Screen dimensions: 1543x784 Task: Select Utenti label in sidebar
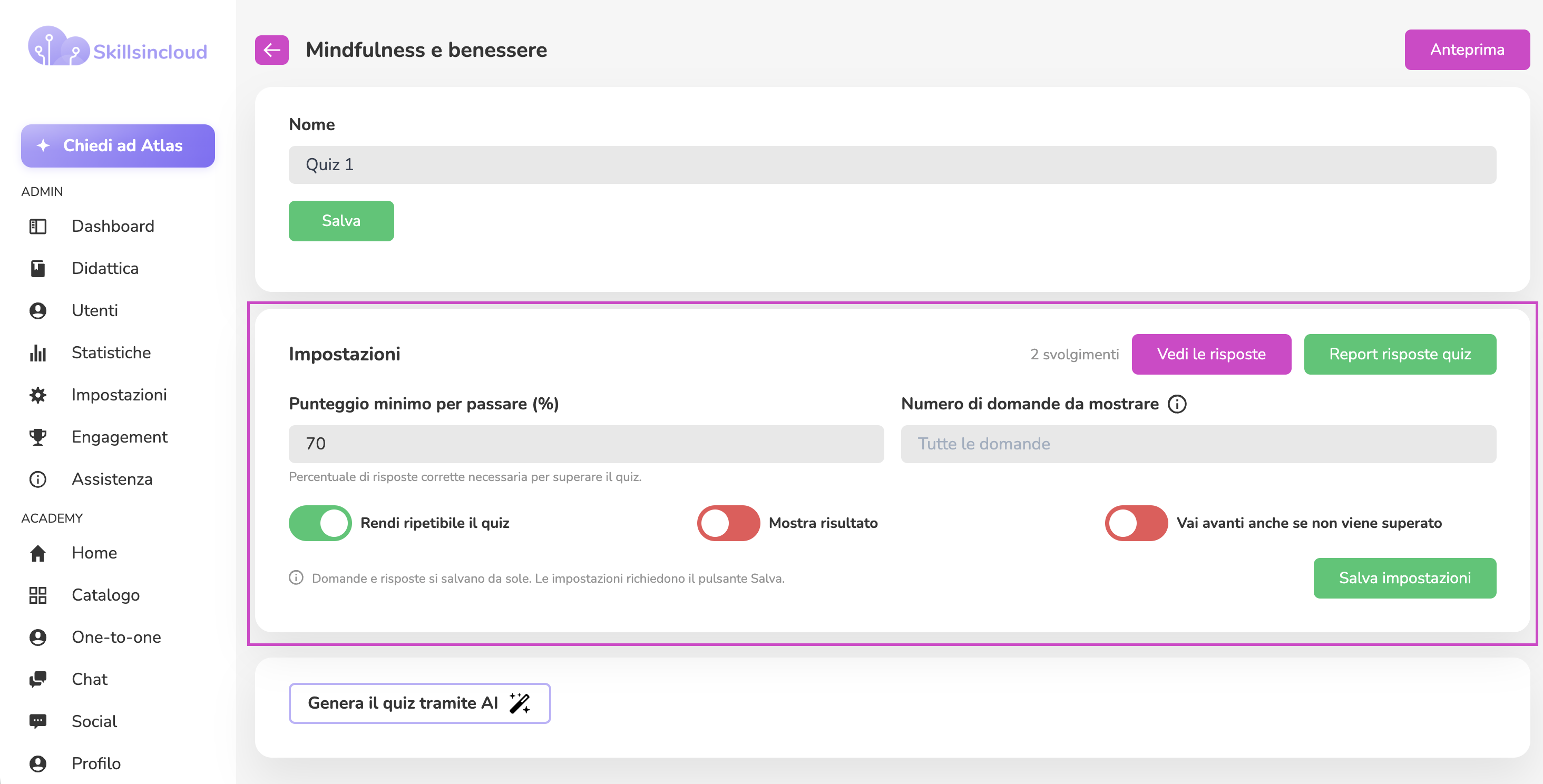(x=95, y=311)
